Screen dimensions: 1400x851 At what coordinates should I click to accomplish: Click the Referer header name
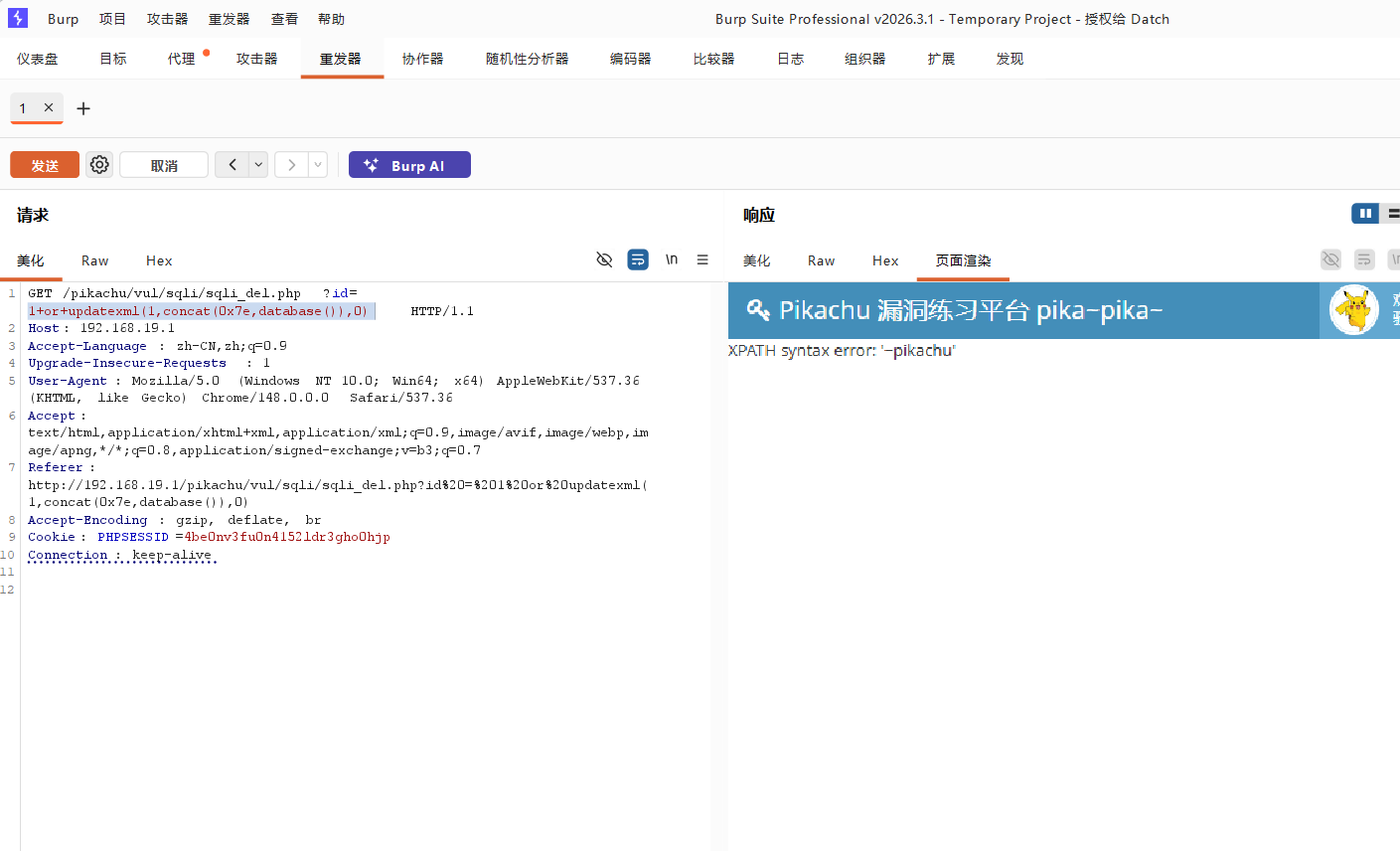[56, 467]
